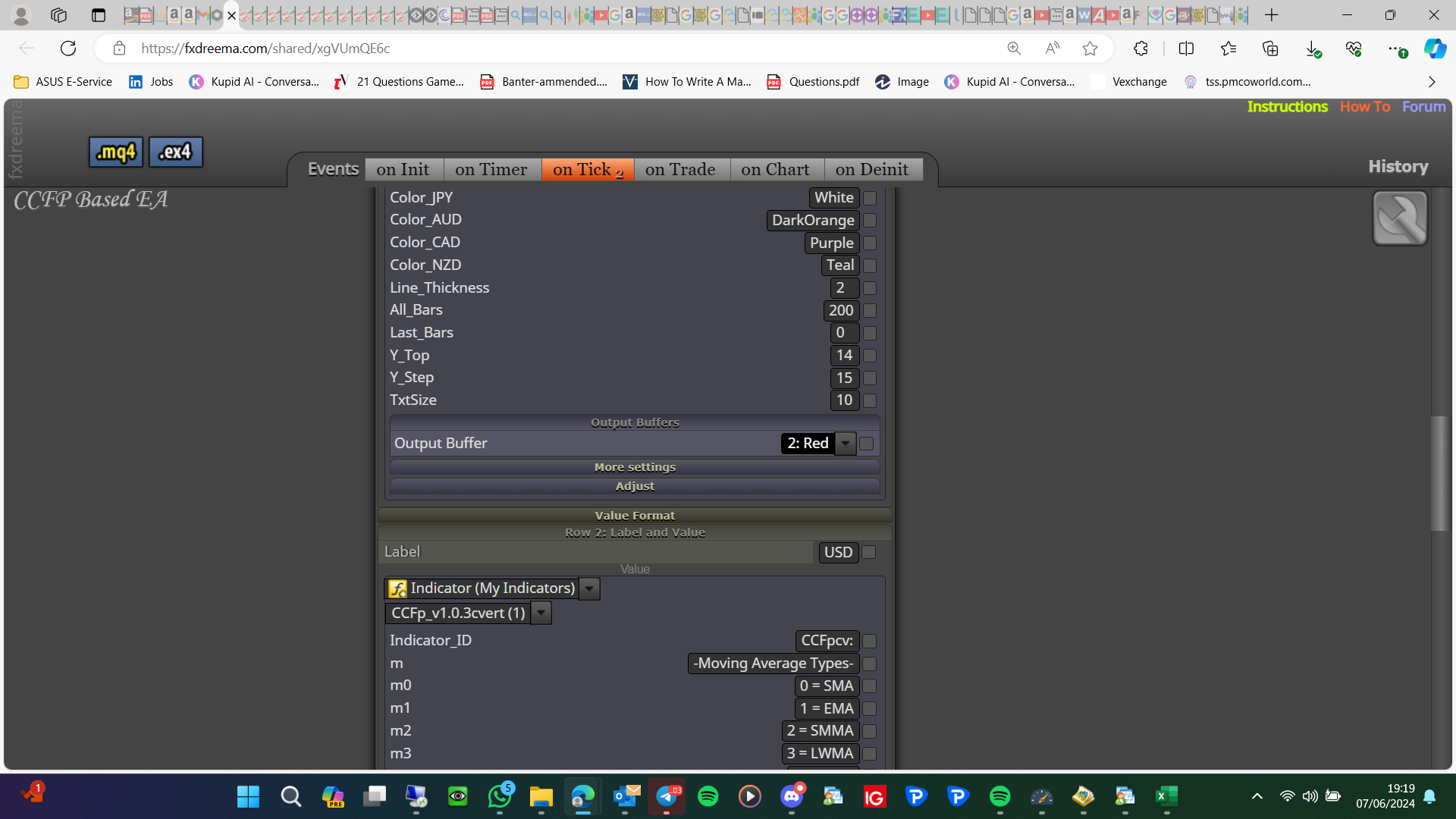Click the read aloud icon
1456x819 pixels.
click(x=1053, y=49)
